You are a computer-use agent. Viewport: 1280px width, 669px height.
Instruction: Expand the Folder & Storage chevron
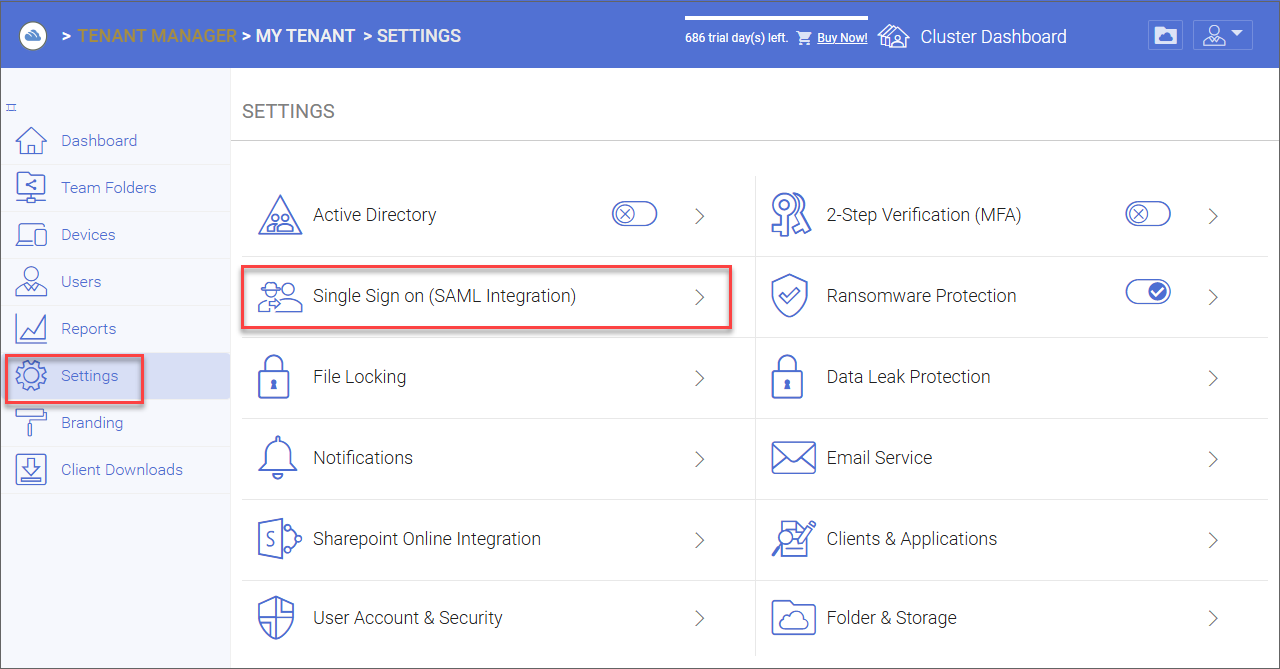coord(1213,618)
